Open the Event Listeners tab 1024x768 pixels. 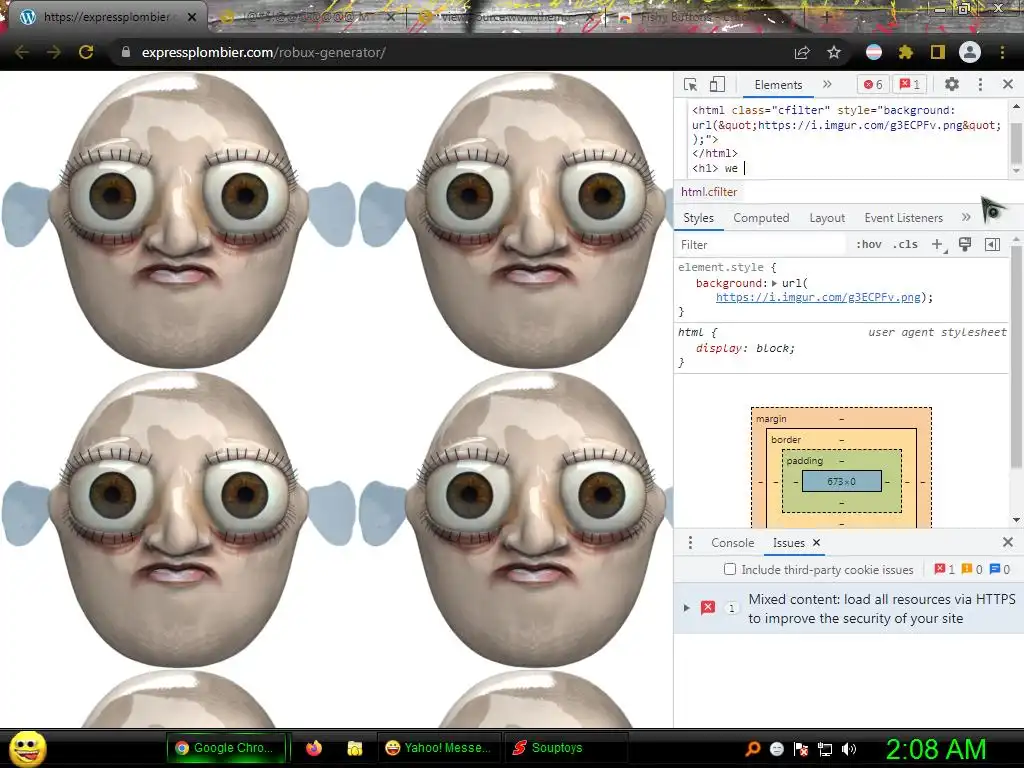[903, 218]
